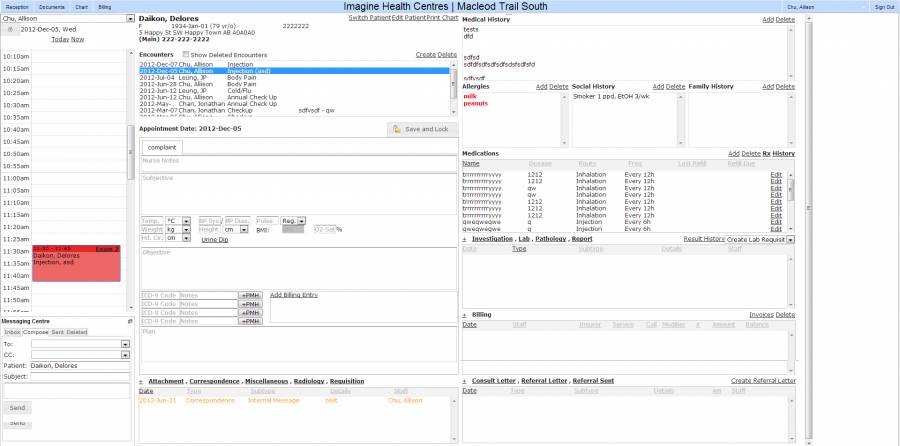Screen dimensions: 900x446
Task: Select the complaint tab
Action: point(162,148)
